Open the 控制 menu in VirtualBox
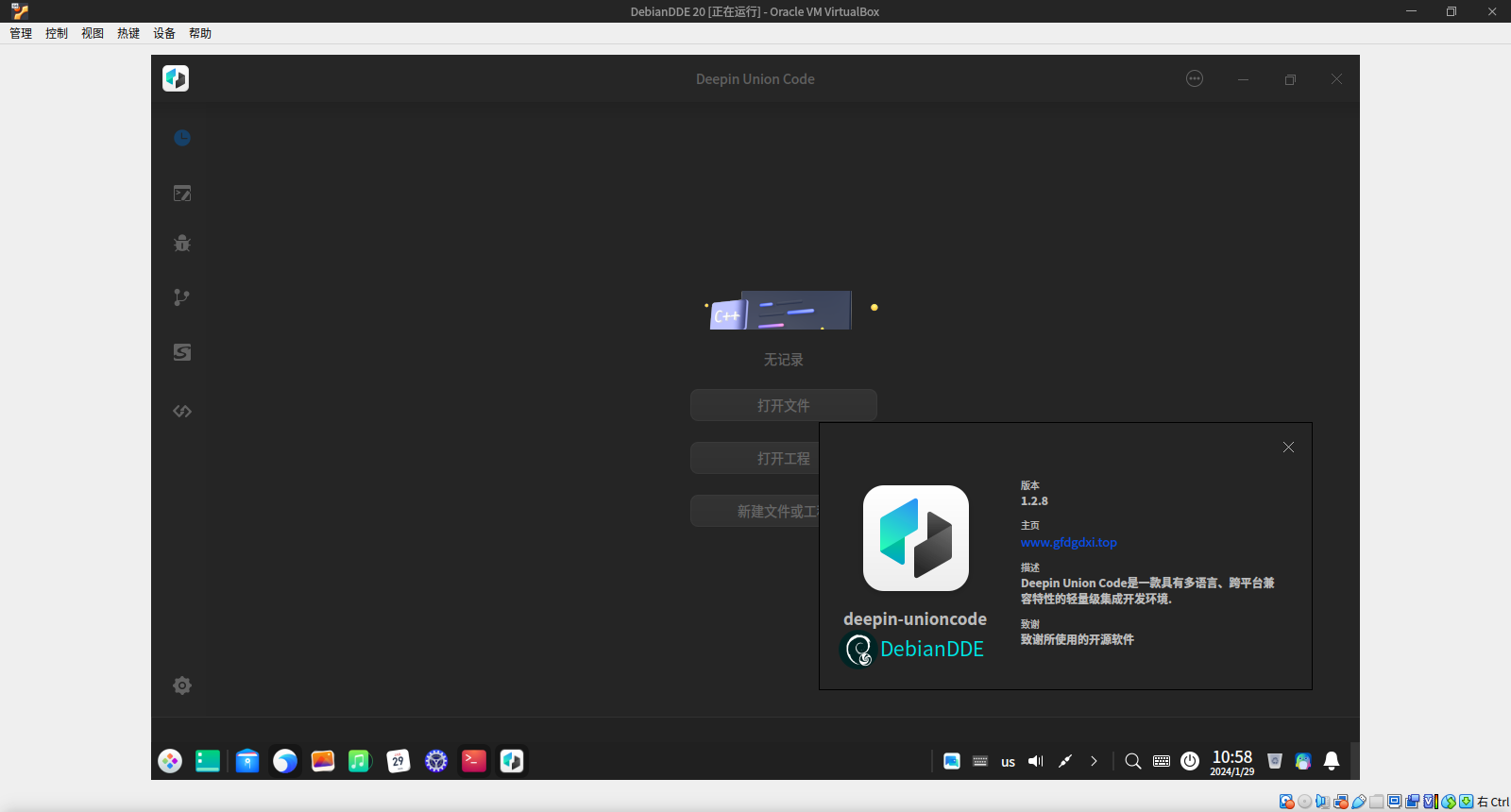This screenshot has width=1511, height=812. [57, 33]
